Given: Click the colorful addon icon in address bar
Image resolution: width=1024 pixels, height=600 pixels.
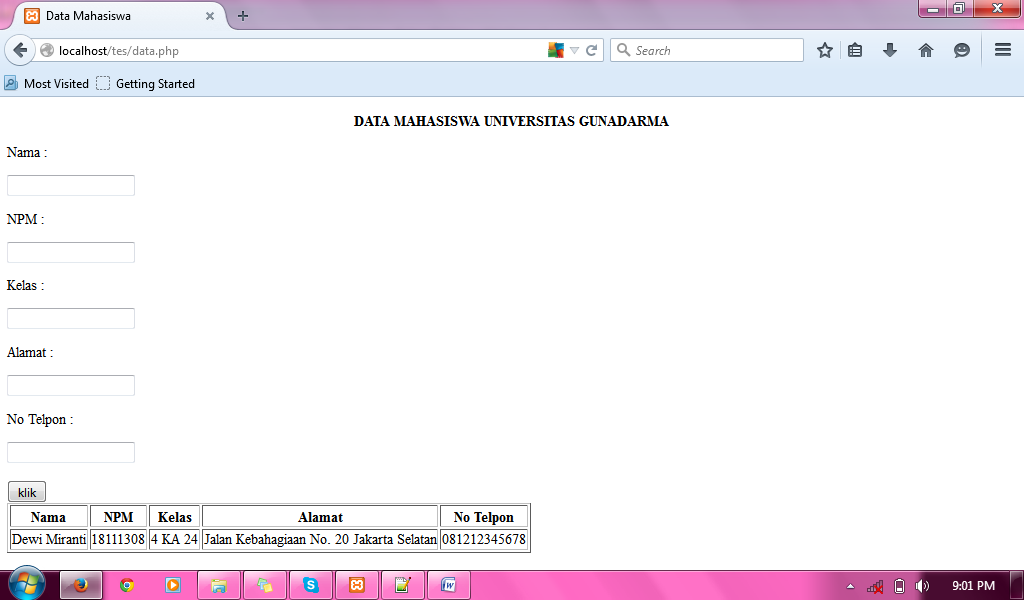Looking at the screenshot, I should coord(556,50).
